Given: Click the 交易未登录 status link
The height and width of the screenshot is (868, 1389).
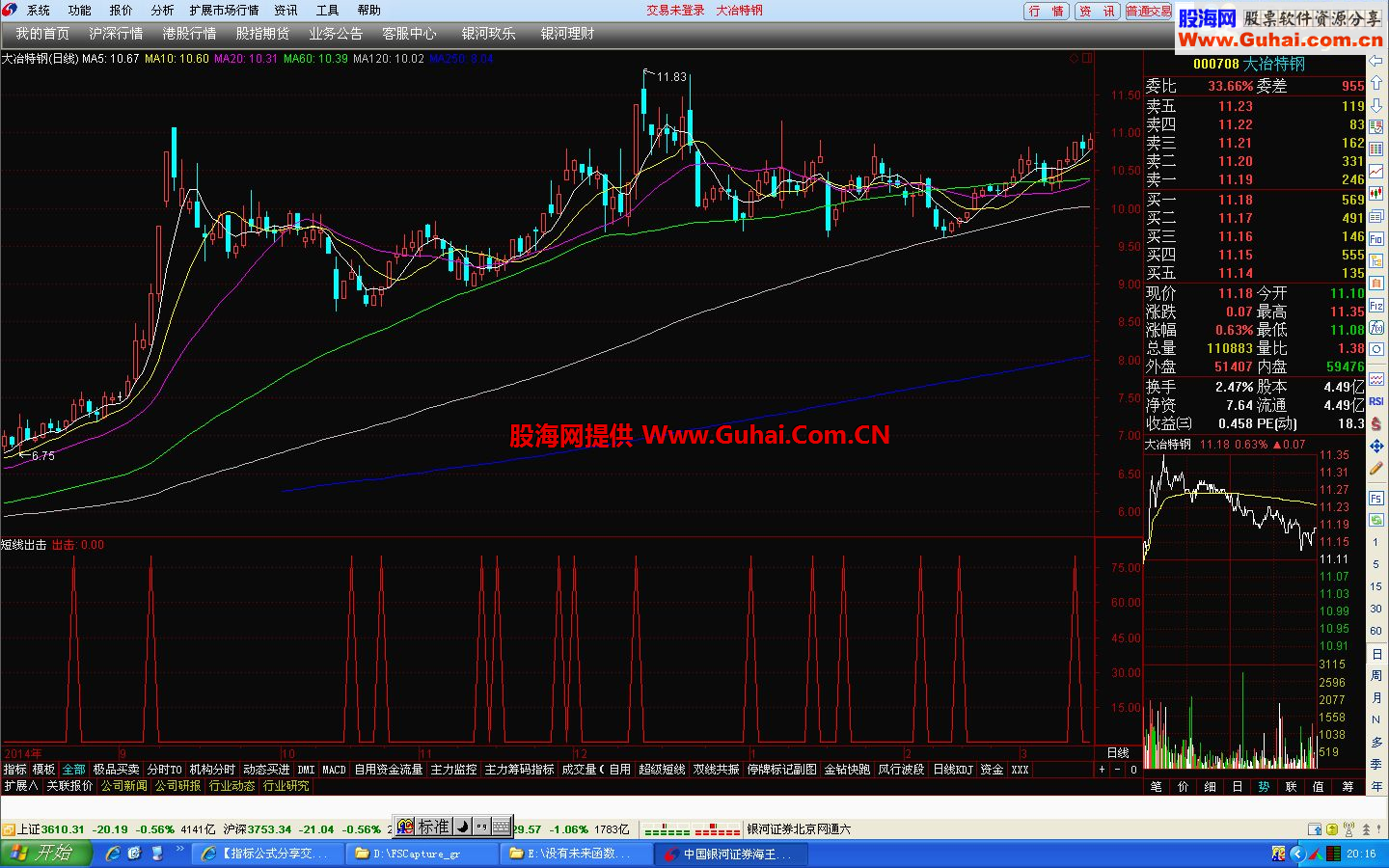Looking at the screenshot, I should [x=675, y=11].
